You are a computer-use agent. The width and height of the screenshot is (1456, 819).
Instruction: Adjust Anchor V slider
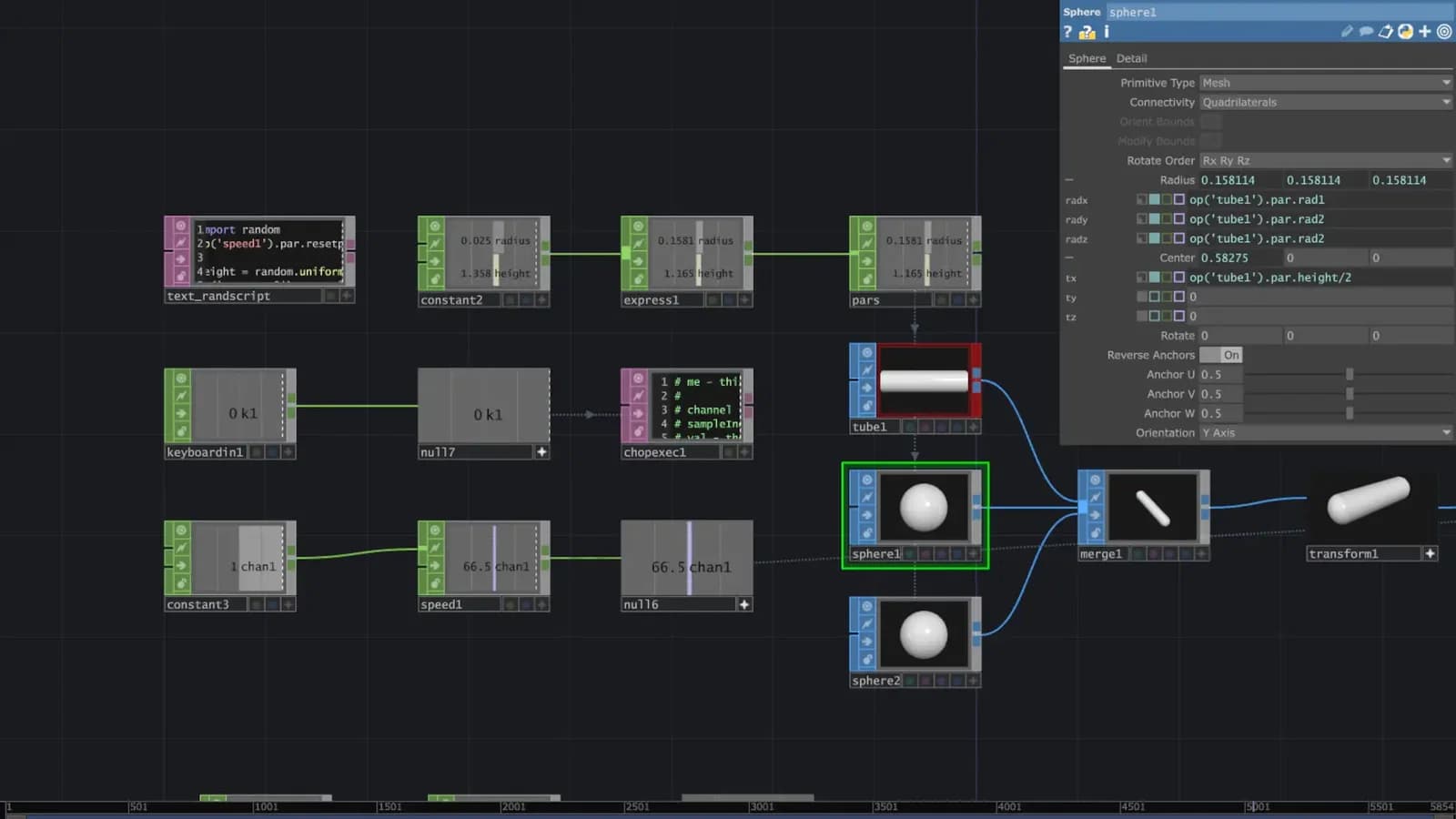pyautogui.click(x=1349, y=394)
